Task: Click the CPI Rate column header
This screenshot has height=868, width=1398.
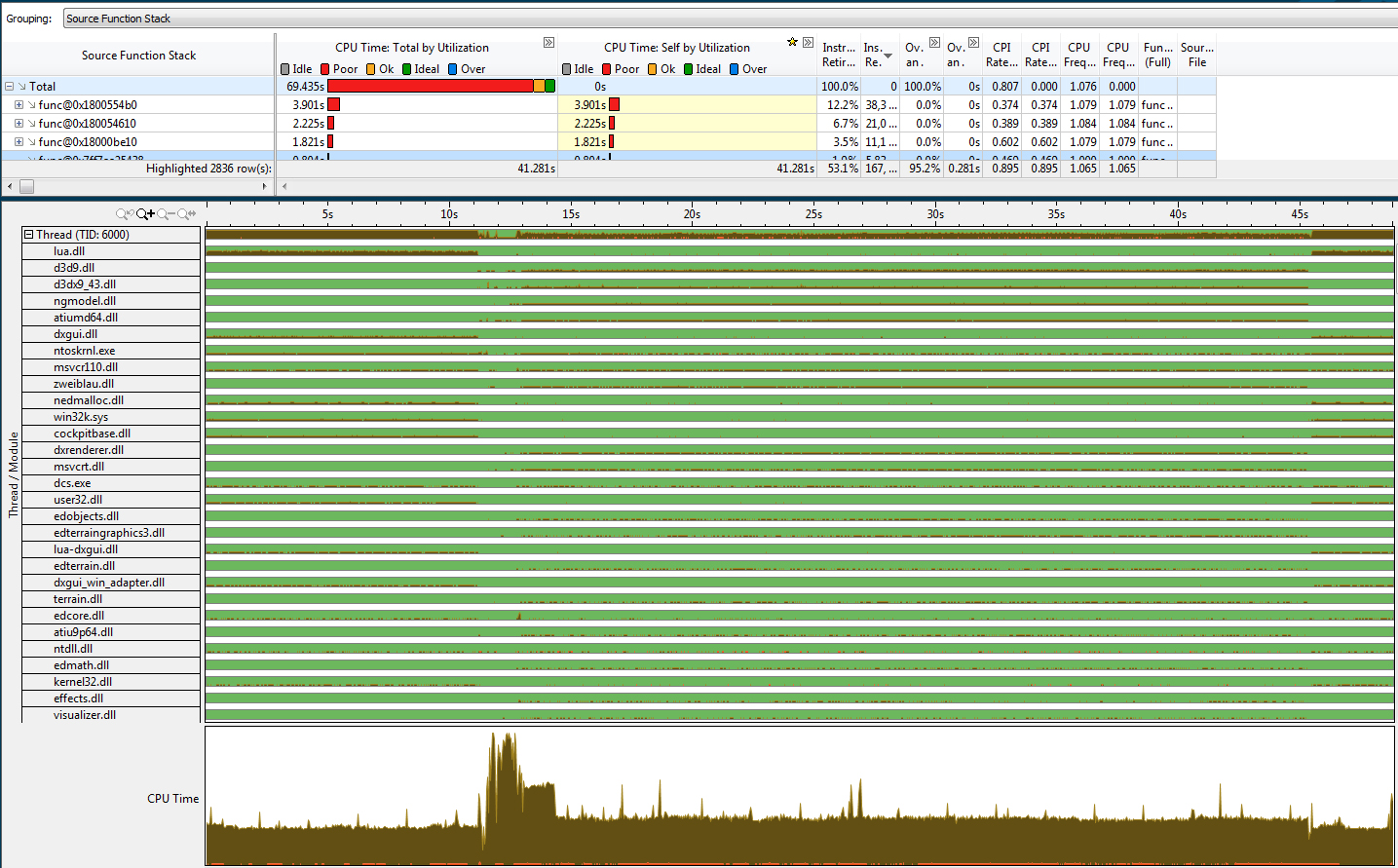Action: click(1001, 55)
